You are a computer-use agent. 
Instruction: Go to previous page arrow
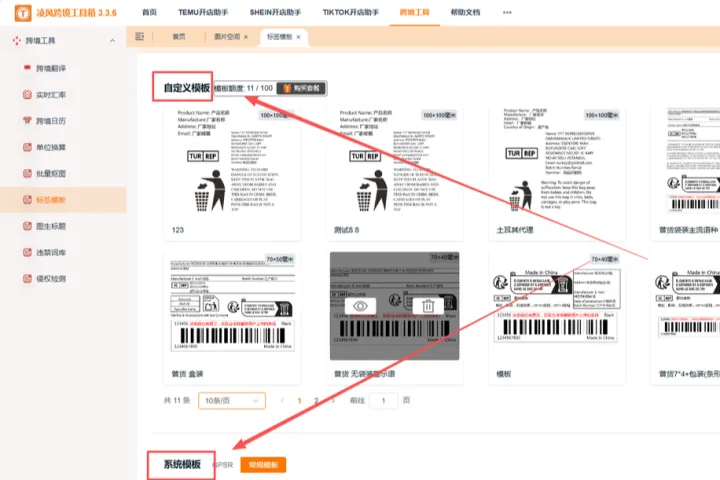[x=282, y=401]
